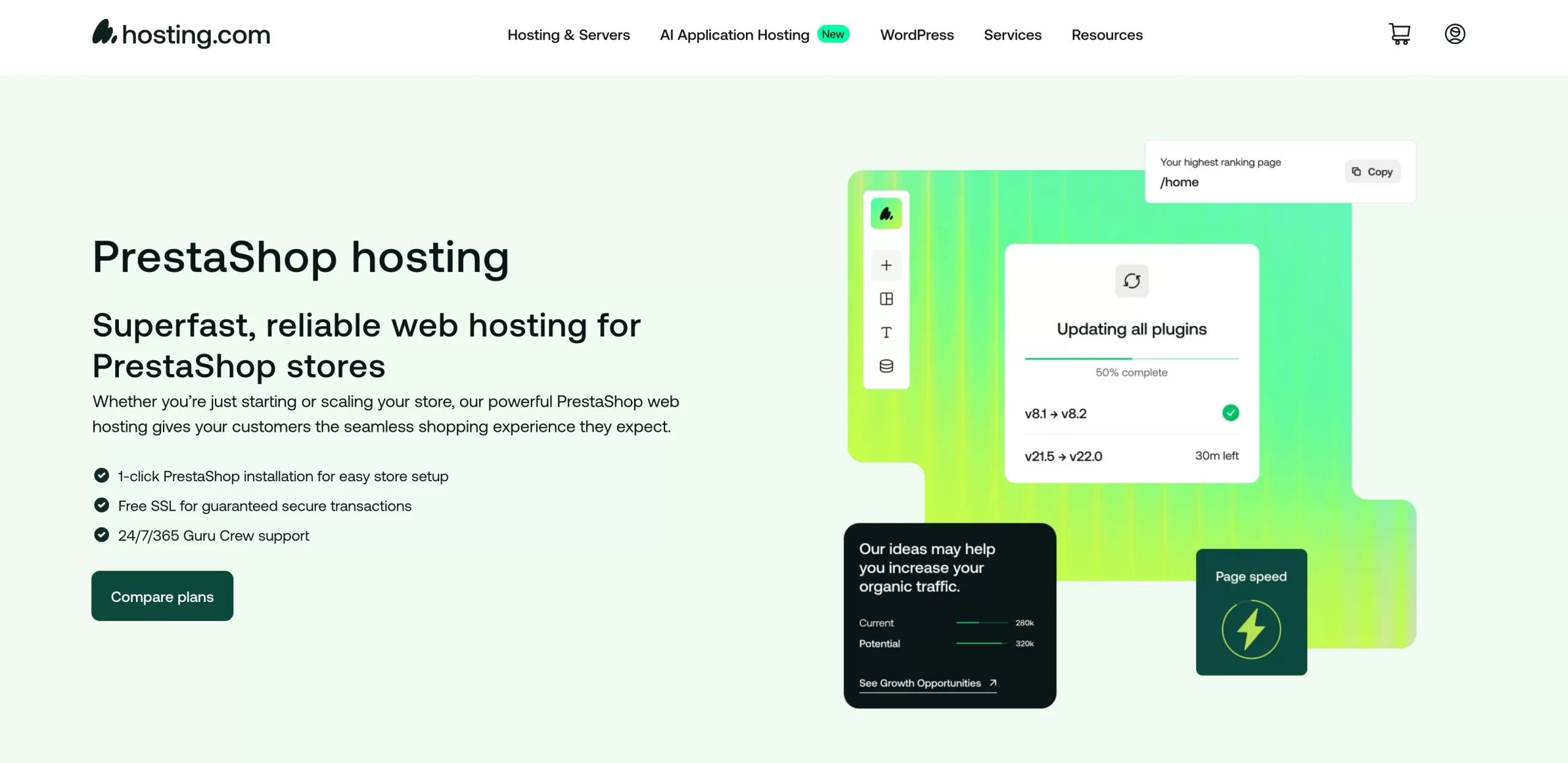Click the '/home' ranking page text
The image size is (1568, 763).
pos(1179,182)
